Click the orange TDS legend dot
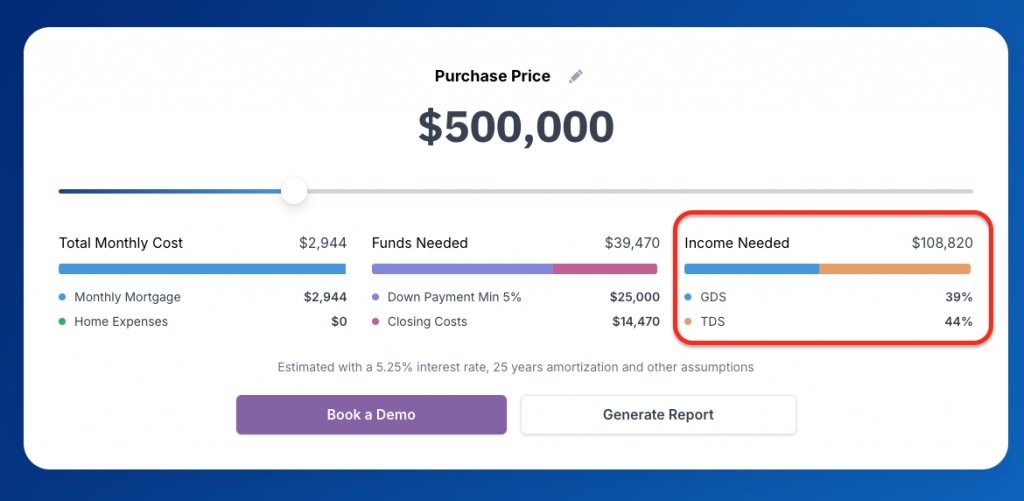 (x=688, y=321)
